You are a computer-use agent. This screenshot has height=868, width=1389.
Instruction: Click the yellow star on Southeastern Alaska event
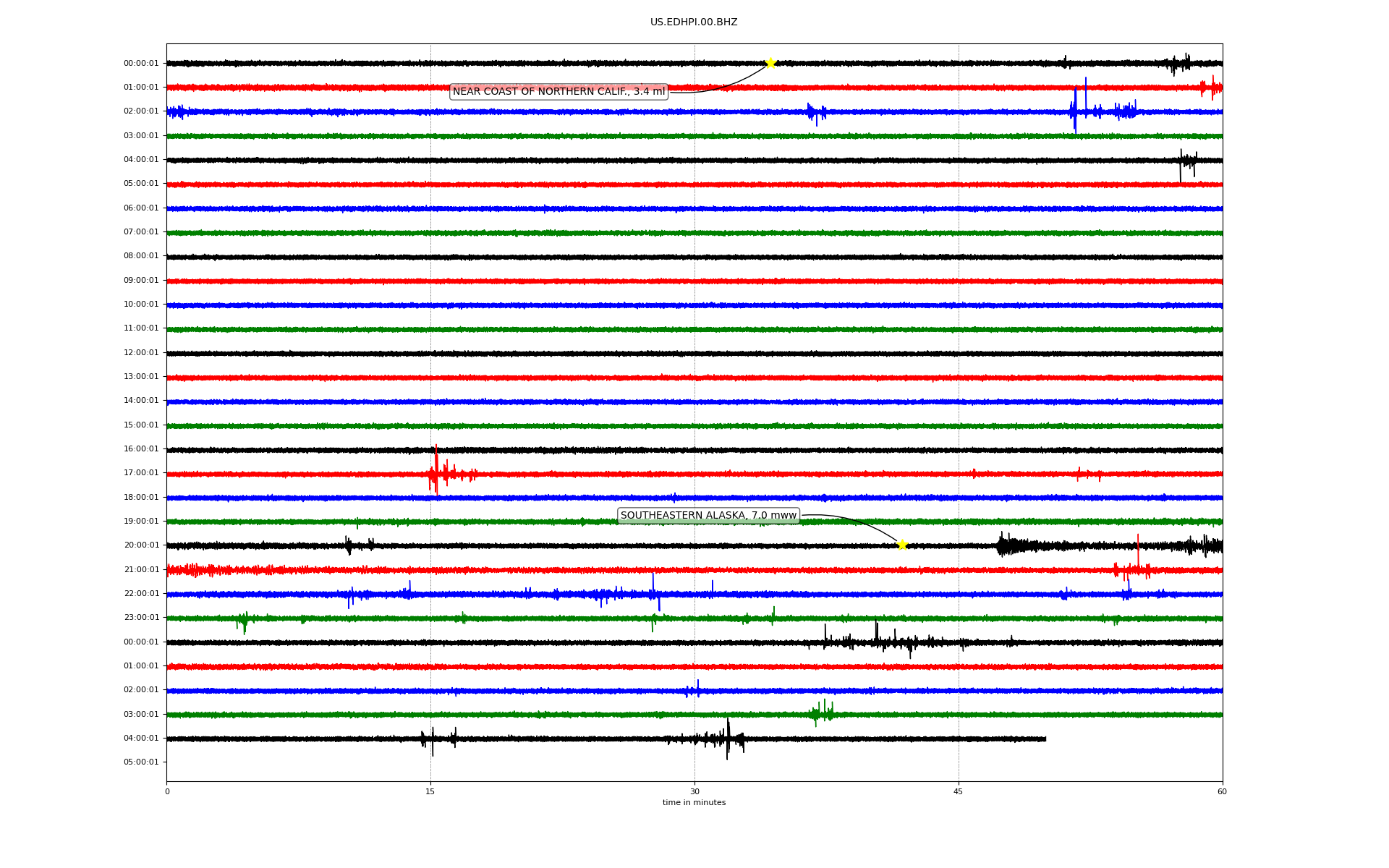[x=902, y=545]
